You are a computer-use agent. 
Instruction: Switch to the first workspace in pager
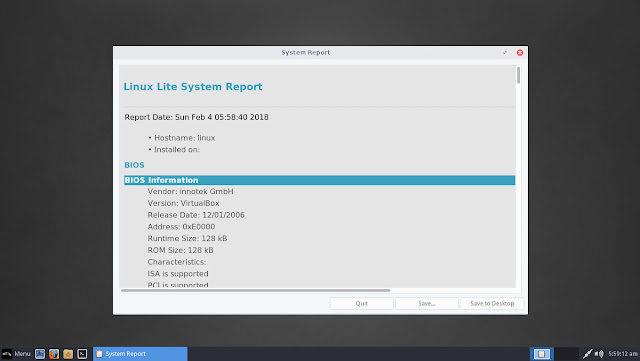coord(542,354)
